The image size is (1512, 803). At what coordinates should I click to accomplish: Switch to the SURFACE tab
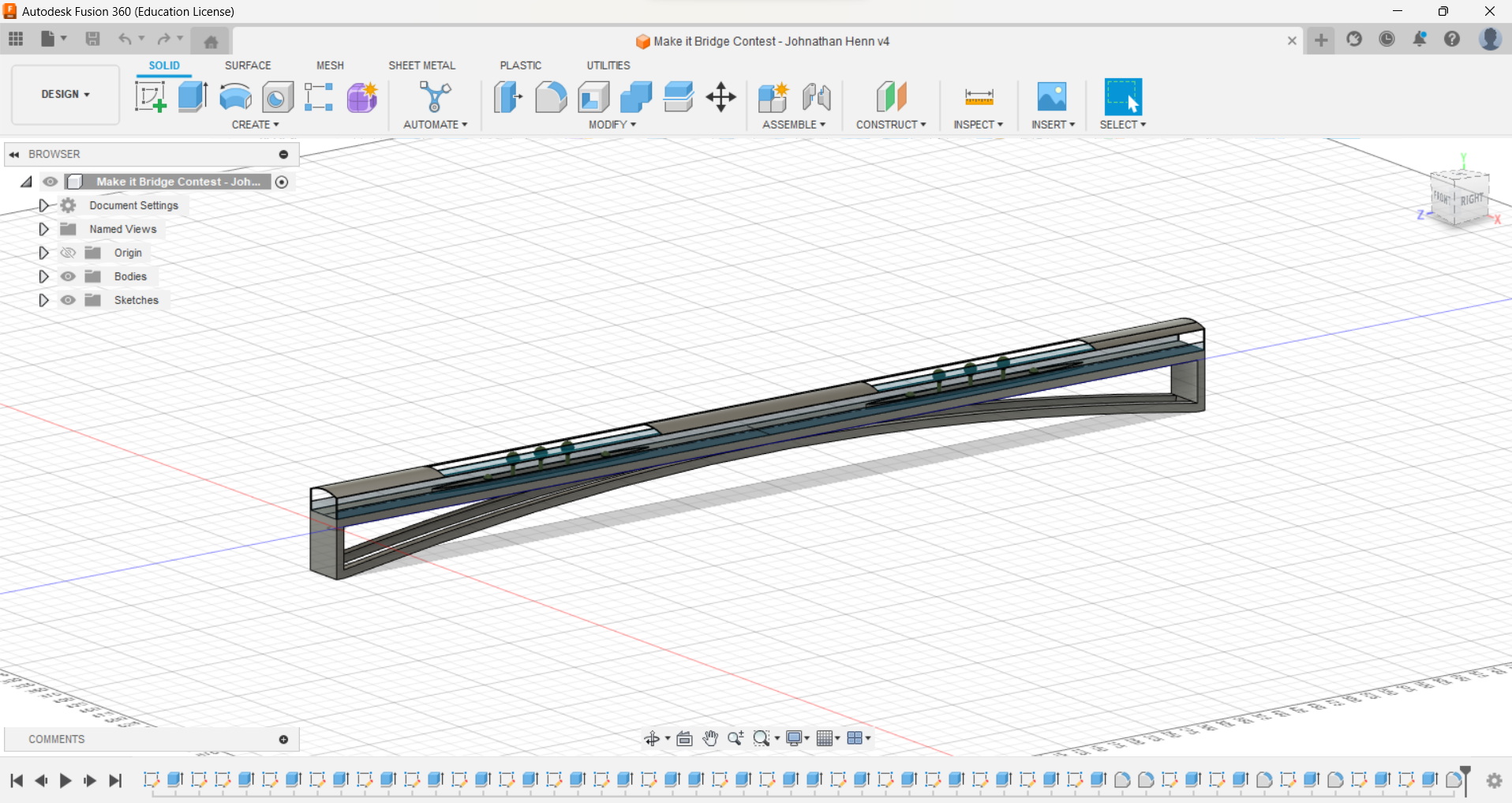pos(247,65)
